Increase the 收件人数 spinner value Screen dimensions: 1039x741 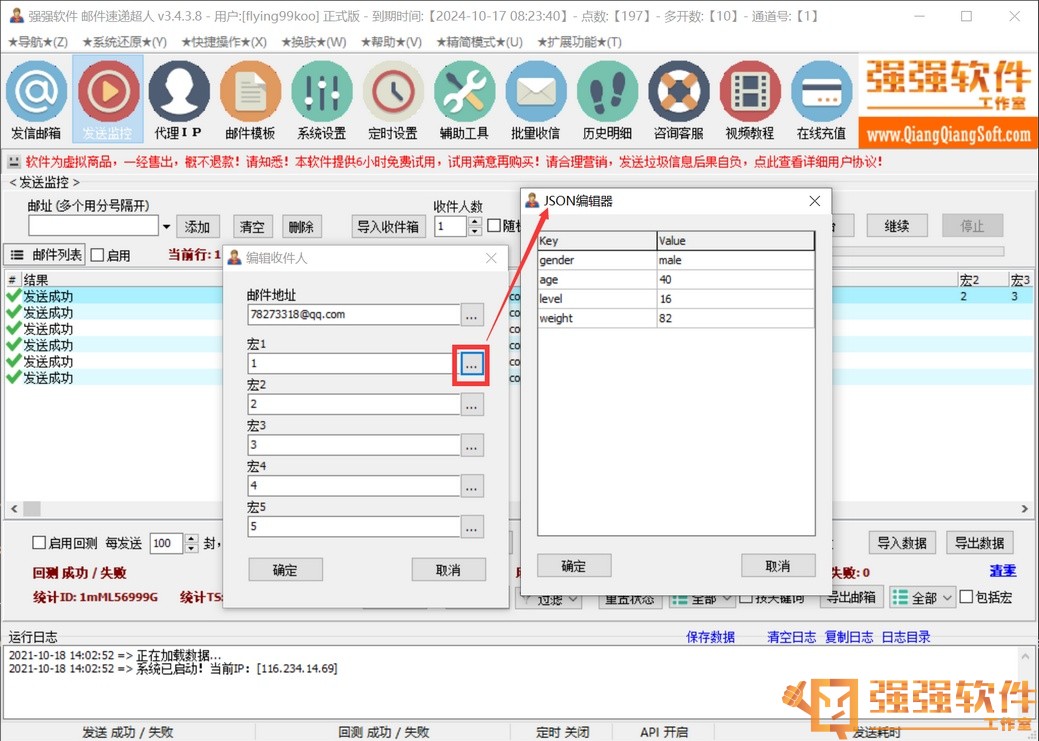474,221
